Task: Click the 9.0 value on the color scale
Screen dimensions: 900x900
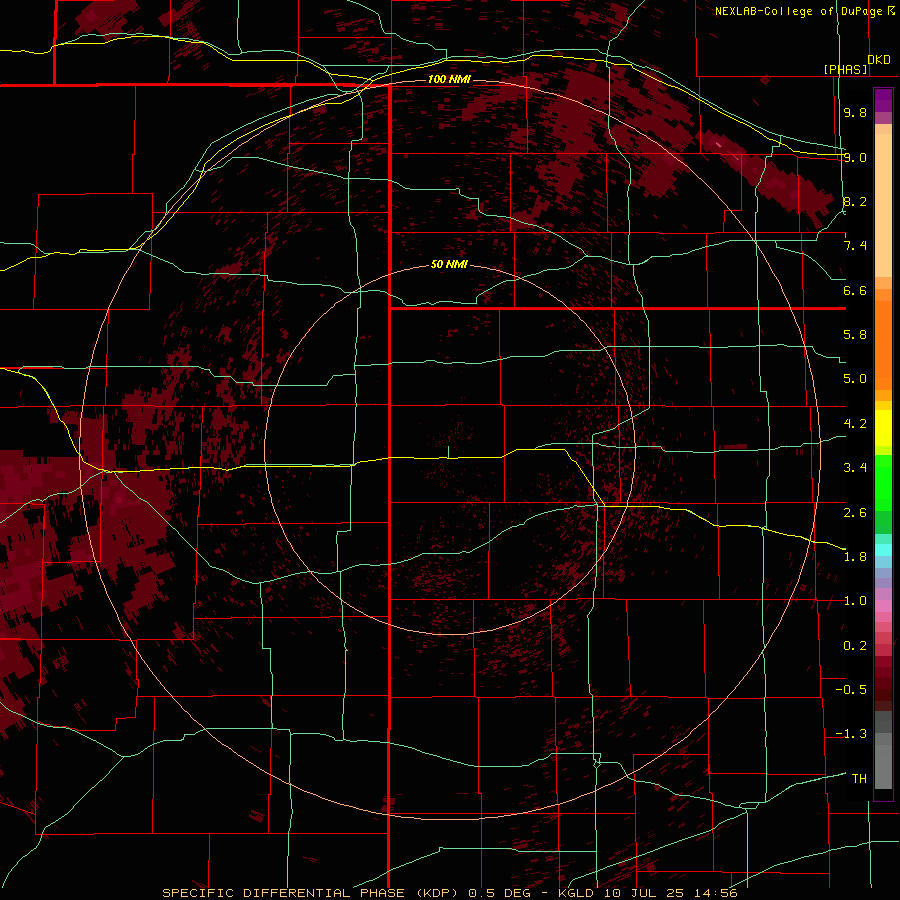Action: pyautogui.click(x=855, y=157)
